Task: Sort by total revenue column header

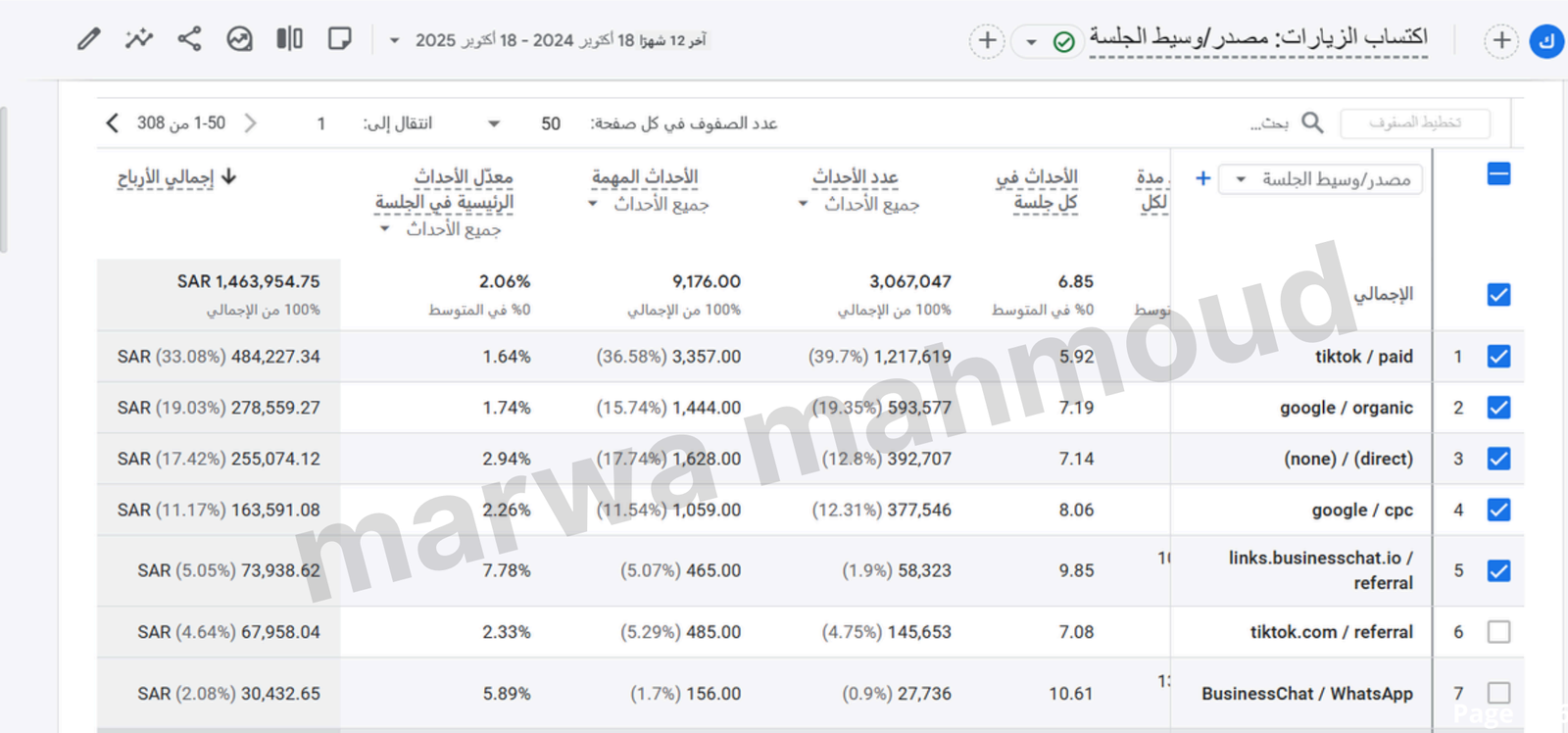Action: click(x=166, y=177)
